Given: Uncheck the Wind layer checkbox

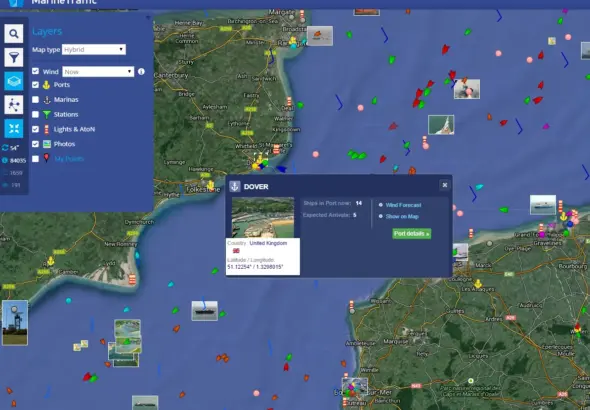Looking at the screenshot, I should pos(35,71).
